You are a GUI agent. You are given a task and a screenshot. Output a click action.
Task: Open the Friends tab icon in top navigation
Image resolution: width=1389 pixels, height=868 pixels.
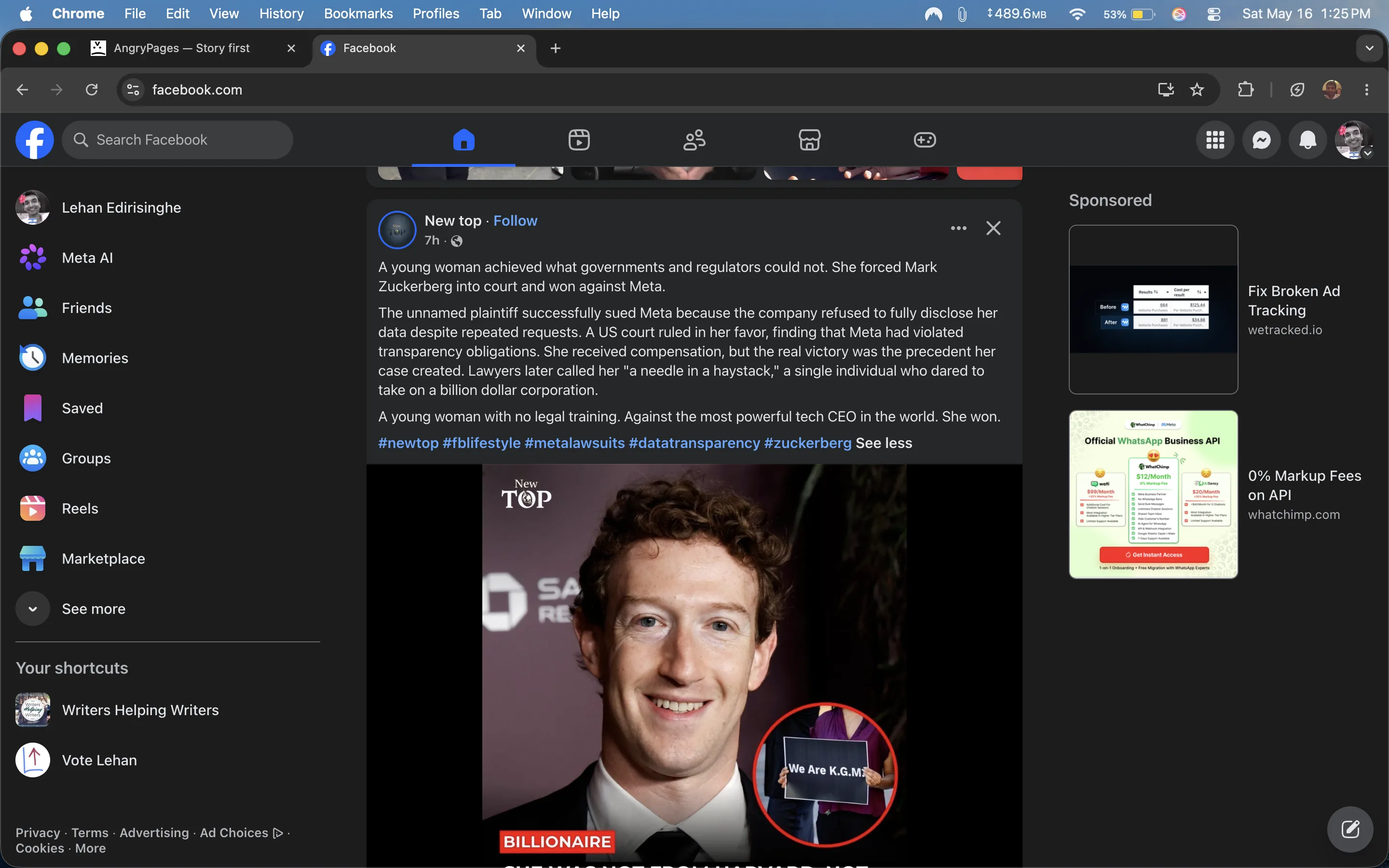(694, 139)
